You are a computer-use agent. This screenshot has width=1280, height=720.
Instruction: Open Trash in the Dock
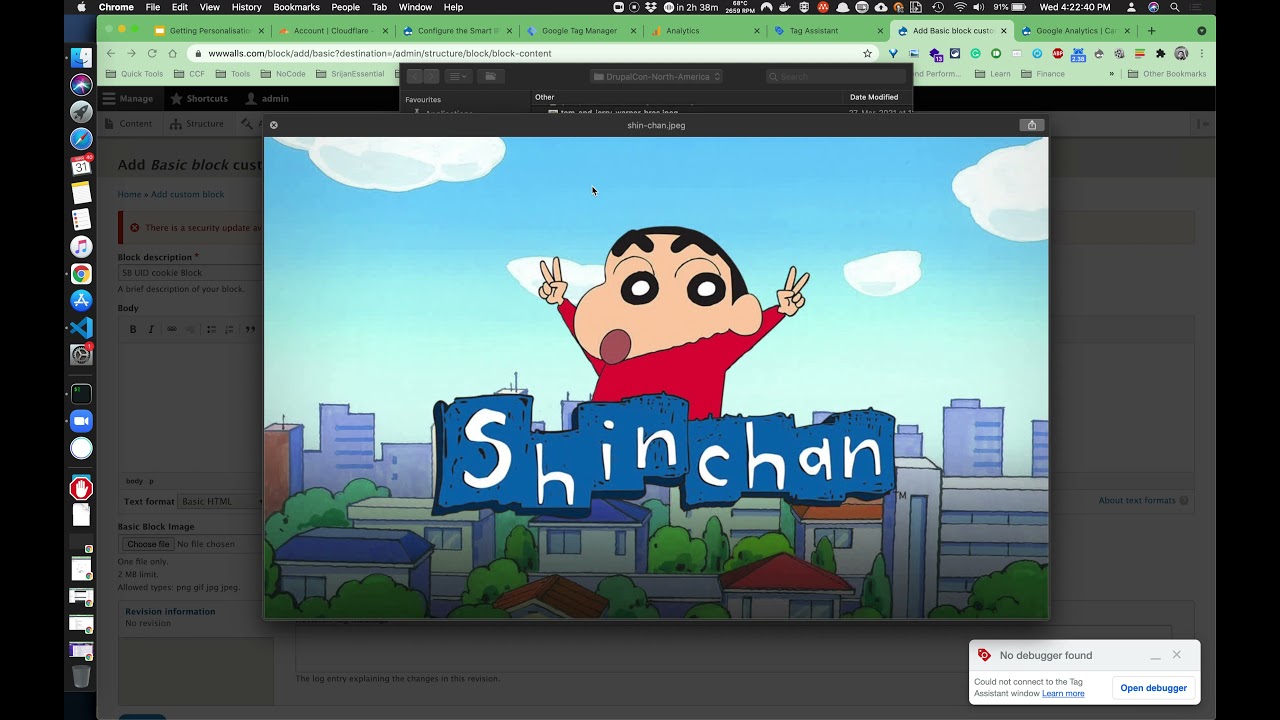tap(81, 677)
